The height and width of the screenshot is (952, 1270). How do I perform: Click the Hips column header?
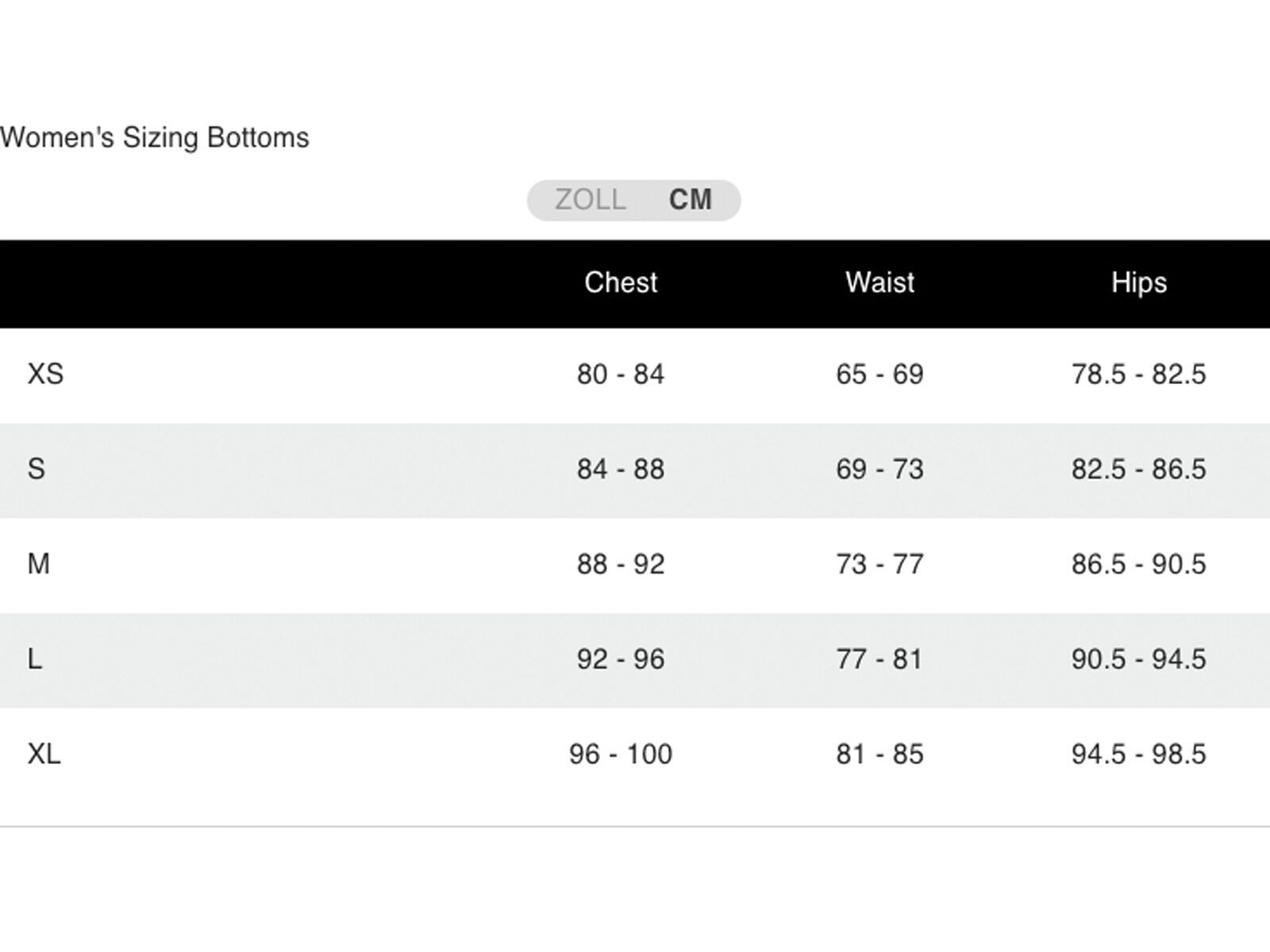(1139, 282)
